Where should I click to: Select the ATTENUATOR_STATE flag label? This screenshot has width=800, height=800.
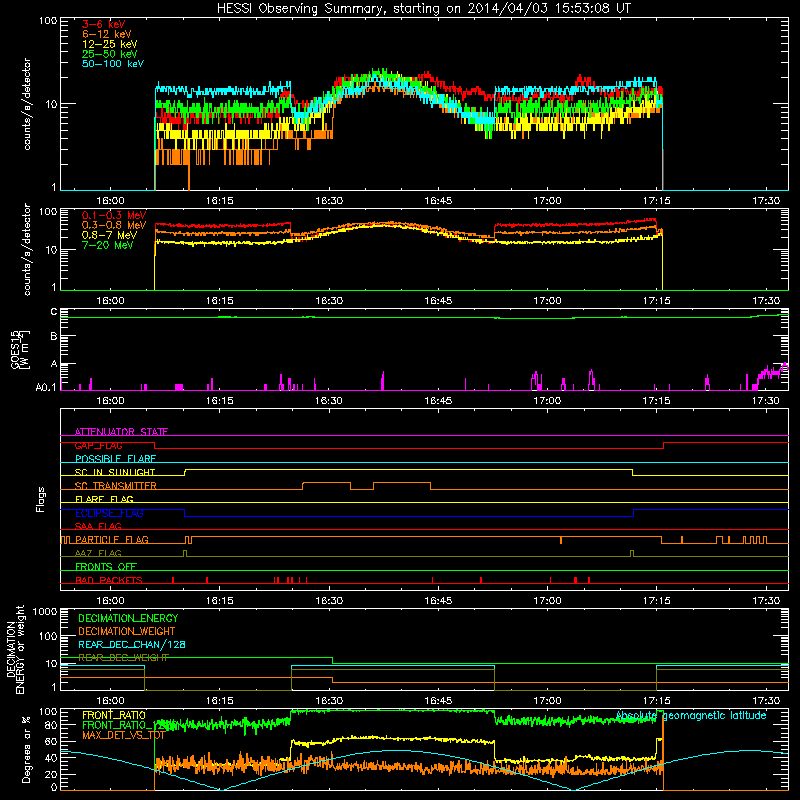coord(121,432)
